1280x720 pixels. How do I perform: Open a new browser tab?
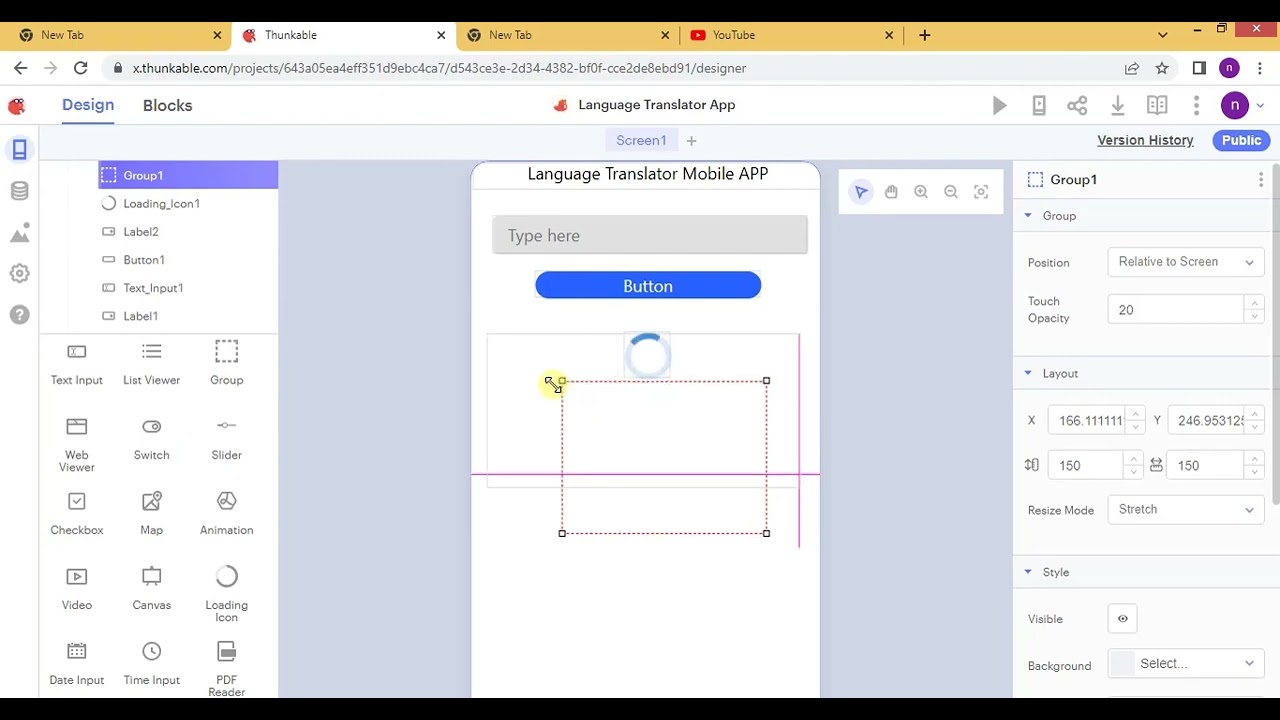pyautogui.click(x=924, y=35)
